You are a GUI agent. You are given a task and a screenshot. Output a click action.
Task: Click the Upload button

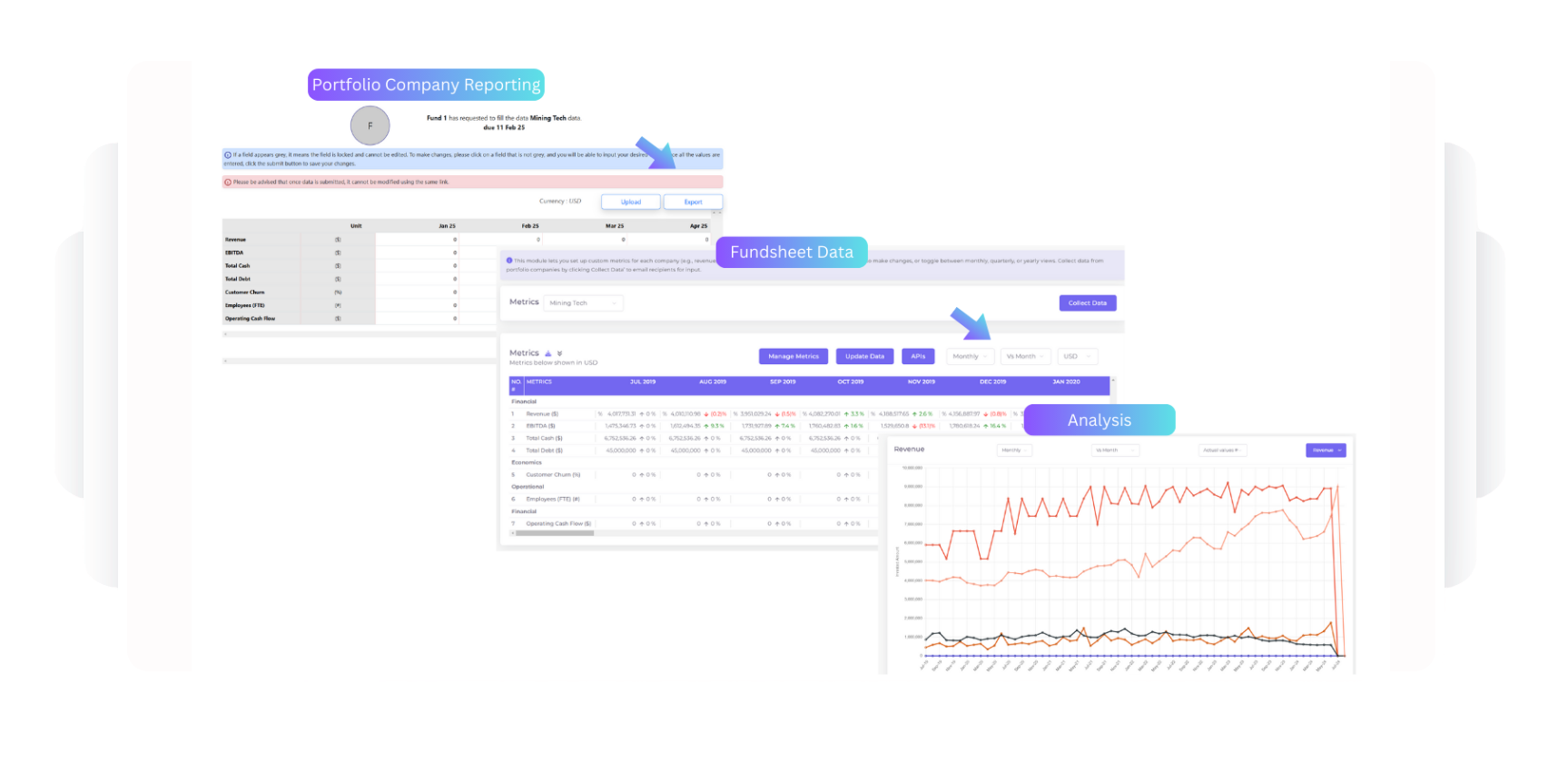(x=631, y=203)
